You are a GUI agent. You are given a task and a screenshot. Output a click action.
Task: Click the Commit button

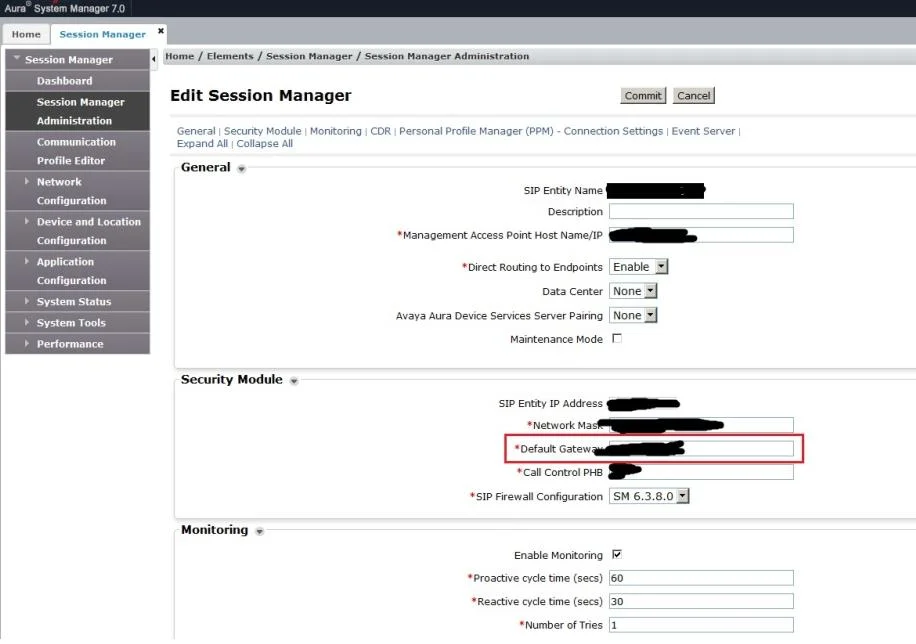point(643,95)
